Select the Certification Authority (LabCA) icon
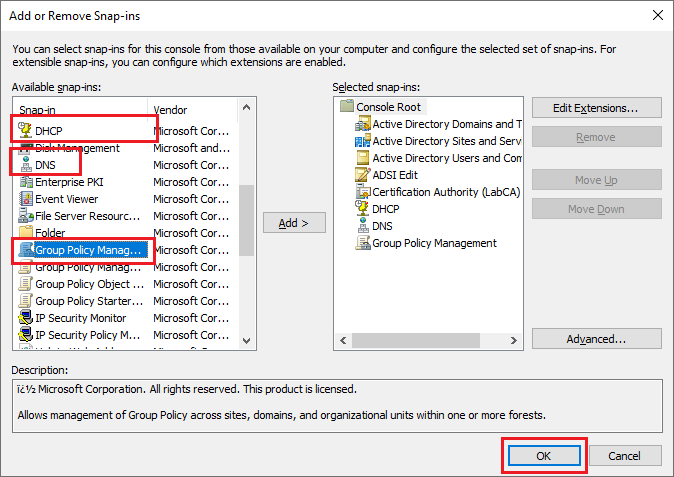The image size is (674, 477). pyautogui.click(x=363, y=192)
